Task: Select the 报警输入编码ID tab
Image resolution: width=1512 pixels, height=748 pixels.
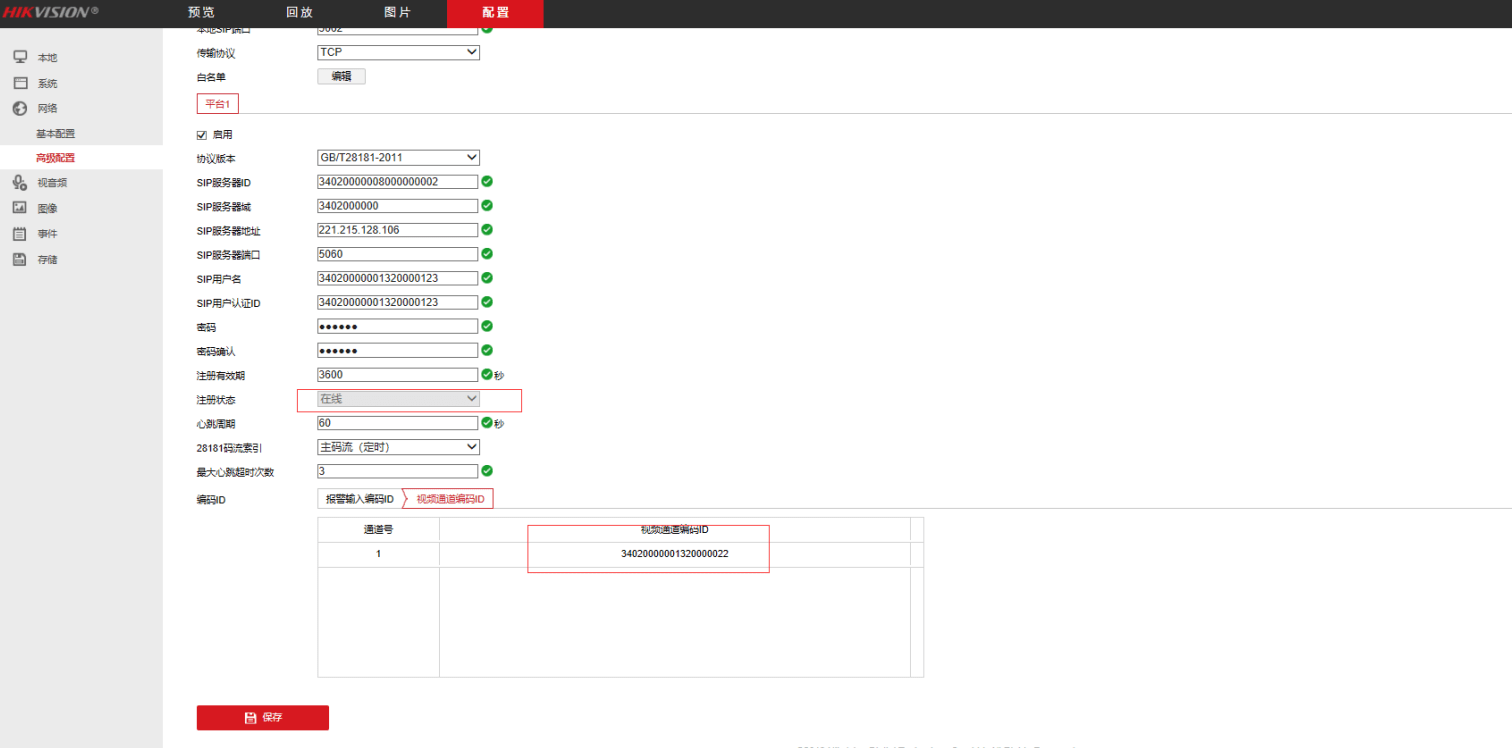Action: (360, 499)
